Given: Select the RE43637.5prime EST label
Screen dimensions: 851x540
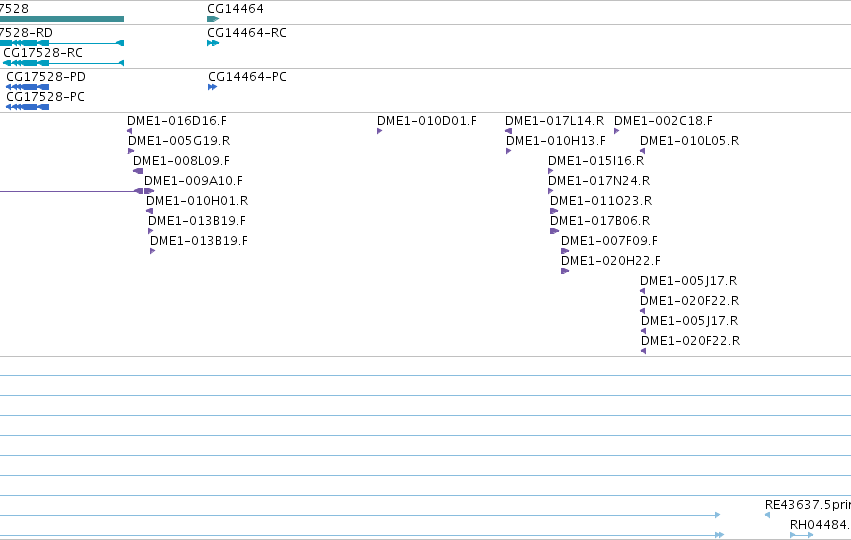Looking at the screenshot, I should (808, 505).
